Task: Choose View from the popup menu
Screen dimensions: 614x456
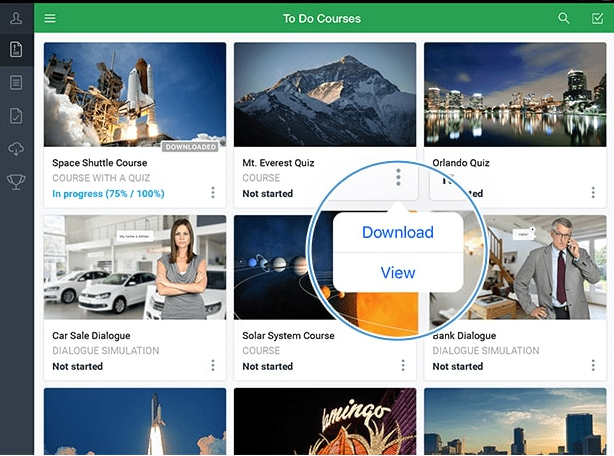Action: [x=397, y=273]
